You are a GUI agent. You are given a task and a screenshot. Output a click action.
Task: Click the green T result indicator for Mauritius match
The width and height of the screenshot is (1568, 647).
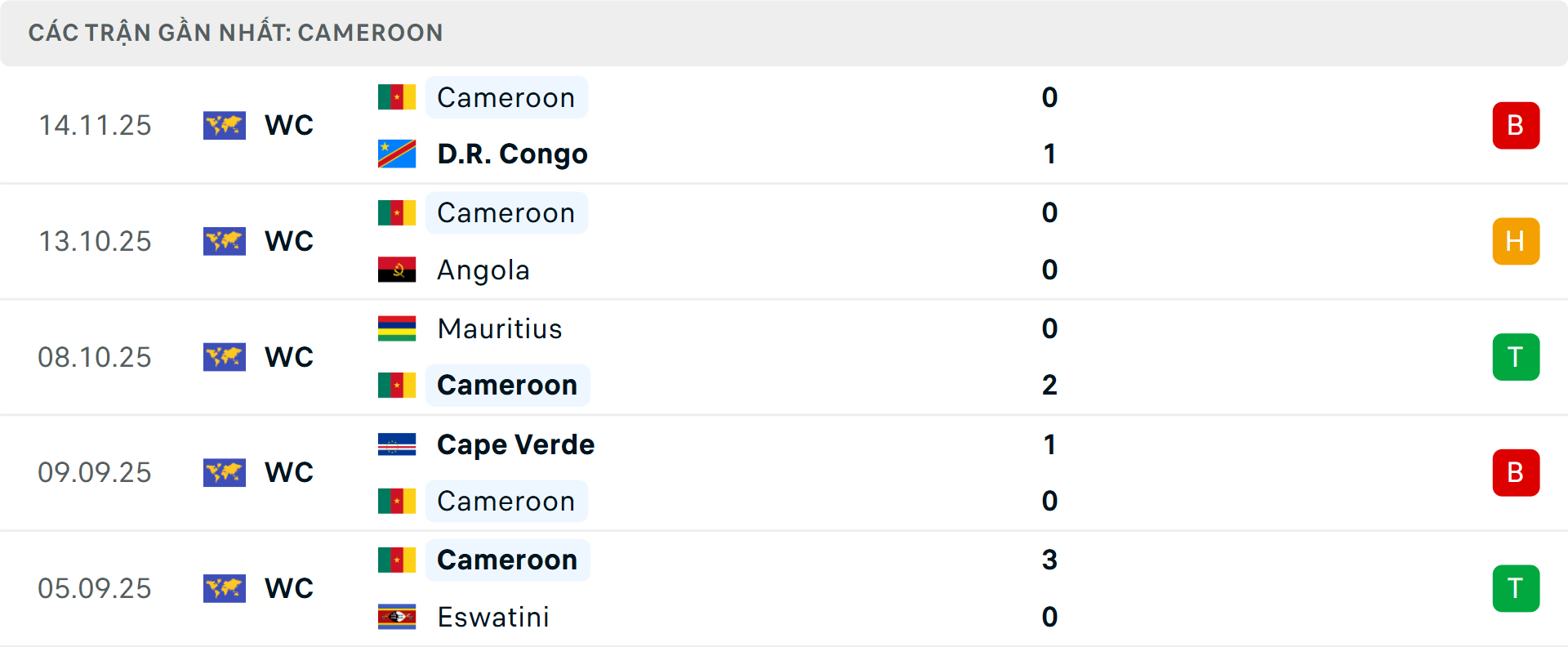click(x=1516, y=357)
